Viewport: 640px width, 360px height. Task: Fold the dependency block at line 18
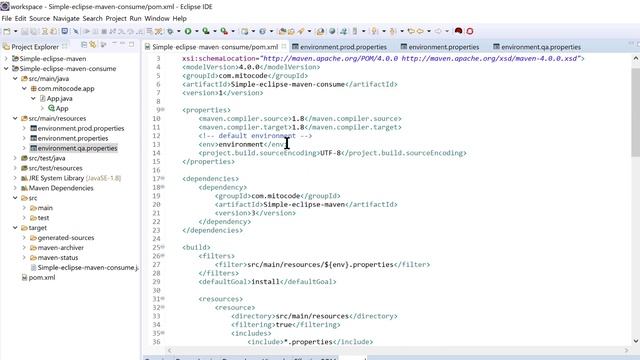[163, 187]
